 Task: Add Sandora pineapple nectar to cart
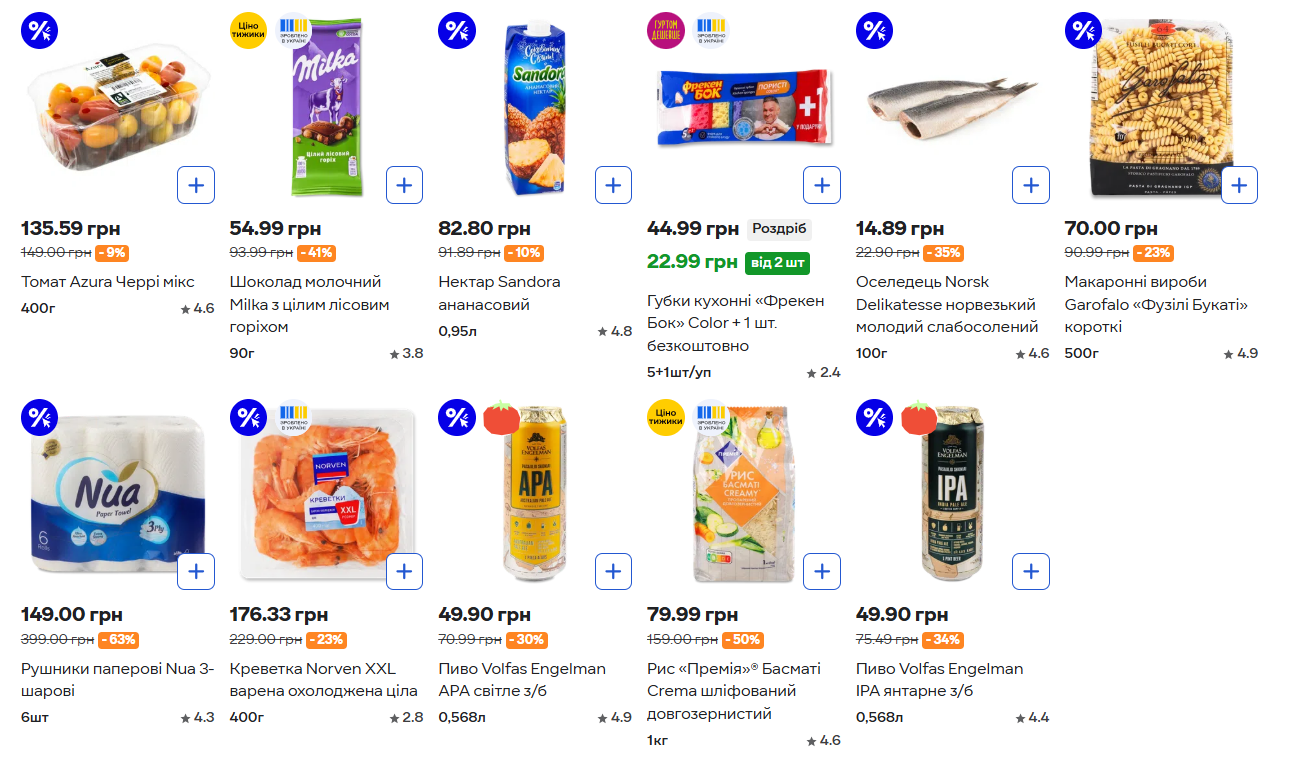[x=613, y=185]
